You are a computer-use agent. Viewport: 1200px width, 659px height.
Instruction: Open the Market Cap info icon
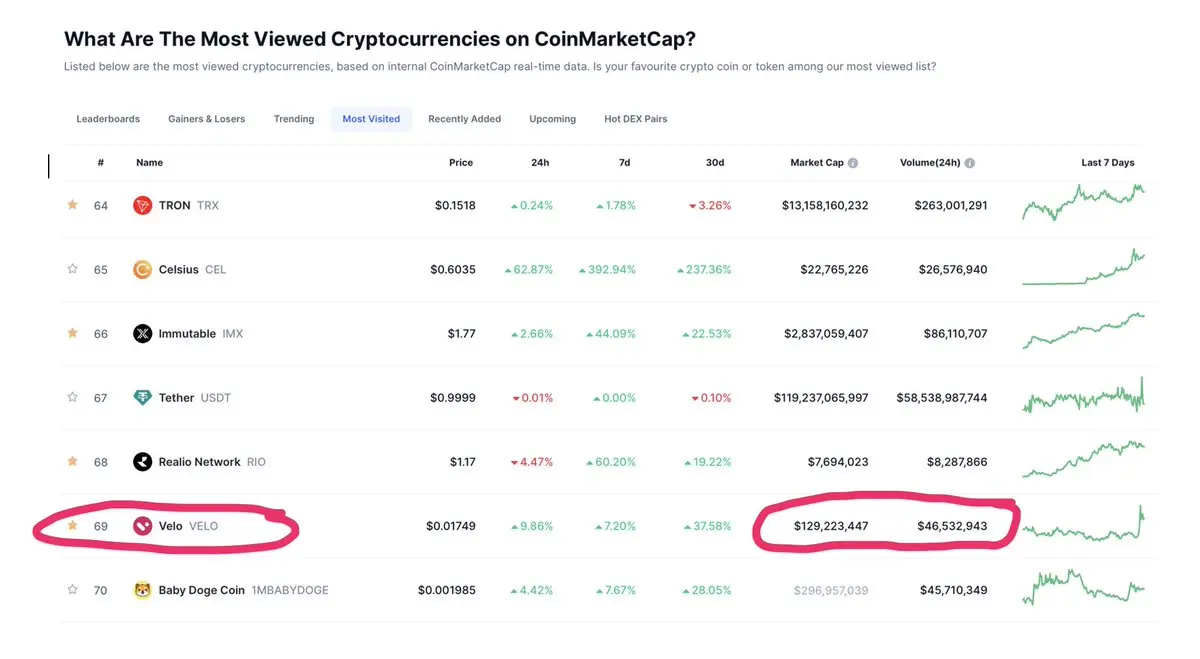tap(853, 162)
